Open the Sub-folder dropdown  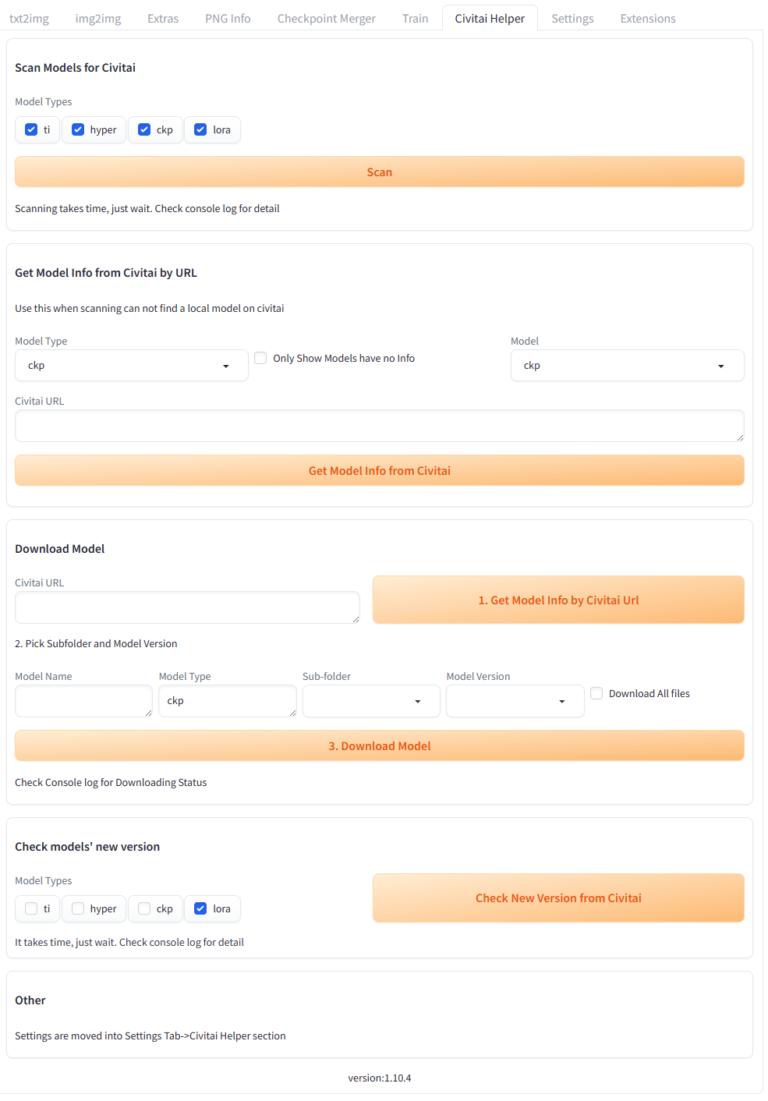point(371,701)
